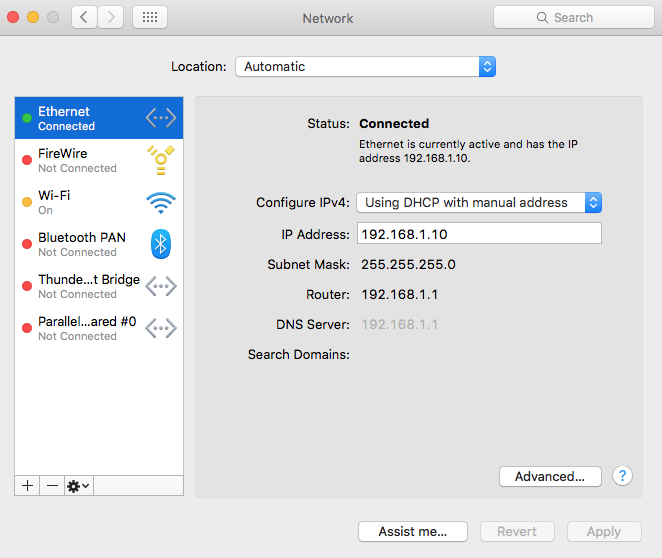Click the blue Bluetooth PAN icon
The height and width of the screenshot is (558, 662).
161,244
